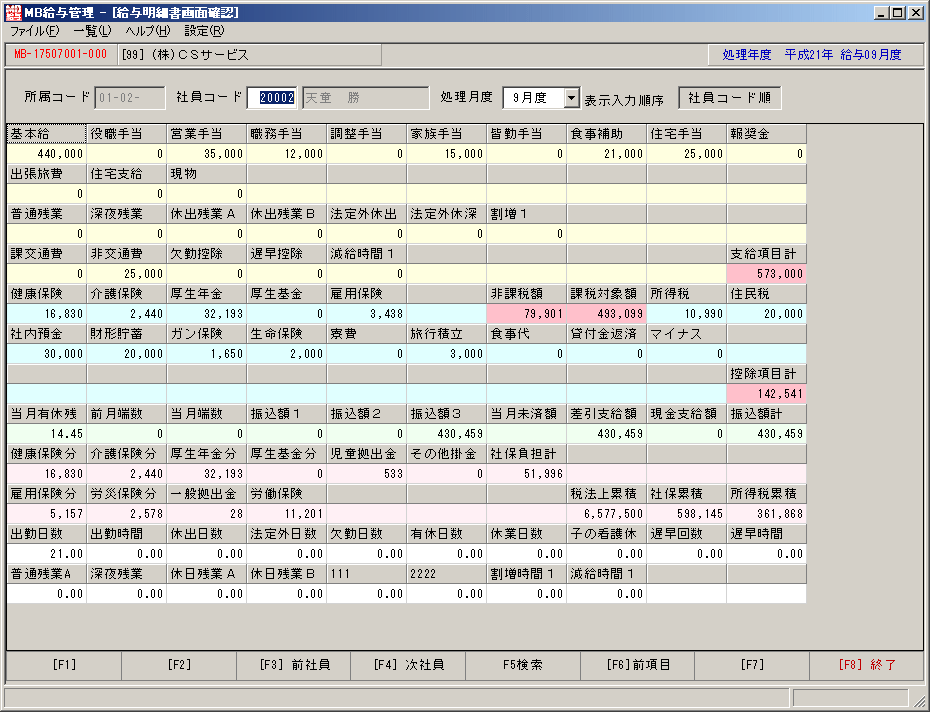Maximize the MB給与管理 window
Image resolution: width=930 pixels, height=712 pixels.
coord(898,12)
